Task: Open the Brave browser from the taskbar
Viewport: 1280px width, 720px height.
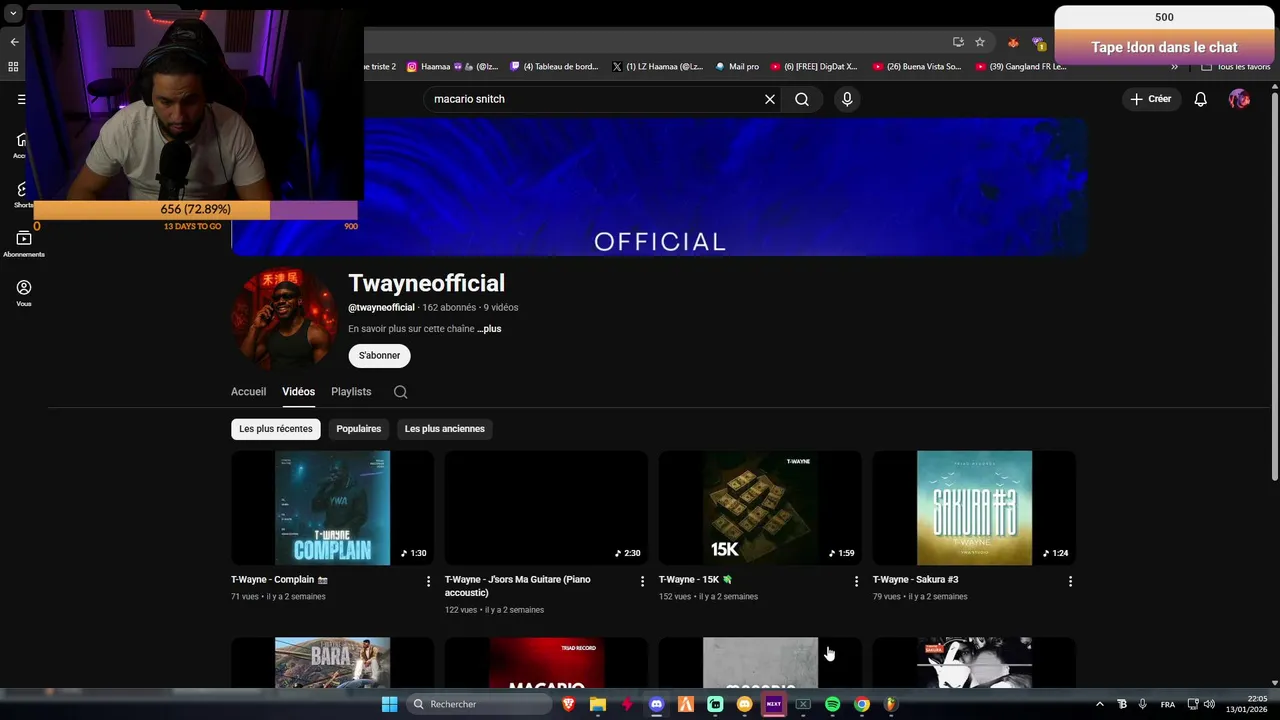Action: click(x=569, y=704)
